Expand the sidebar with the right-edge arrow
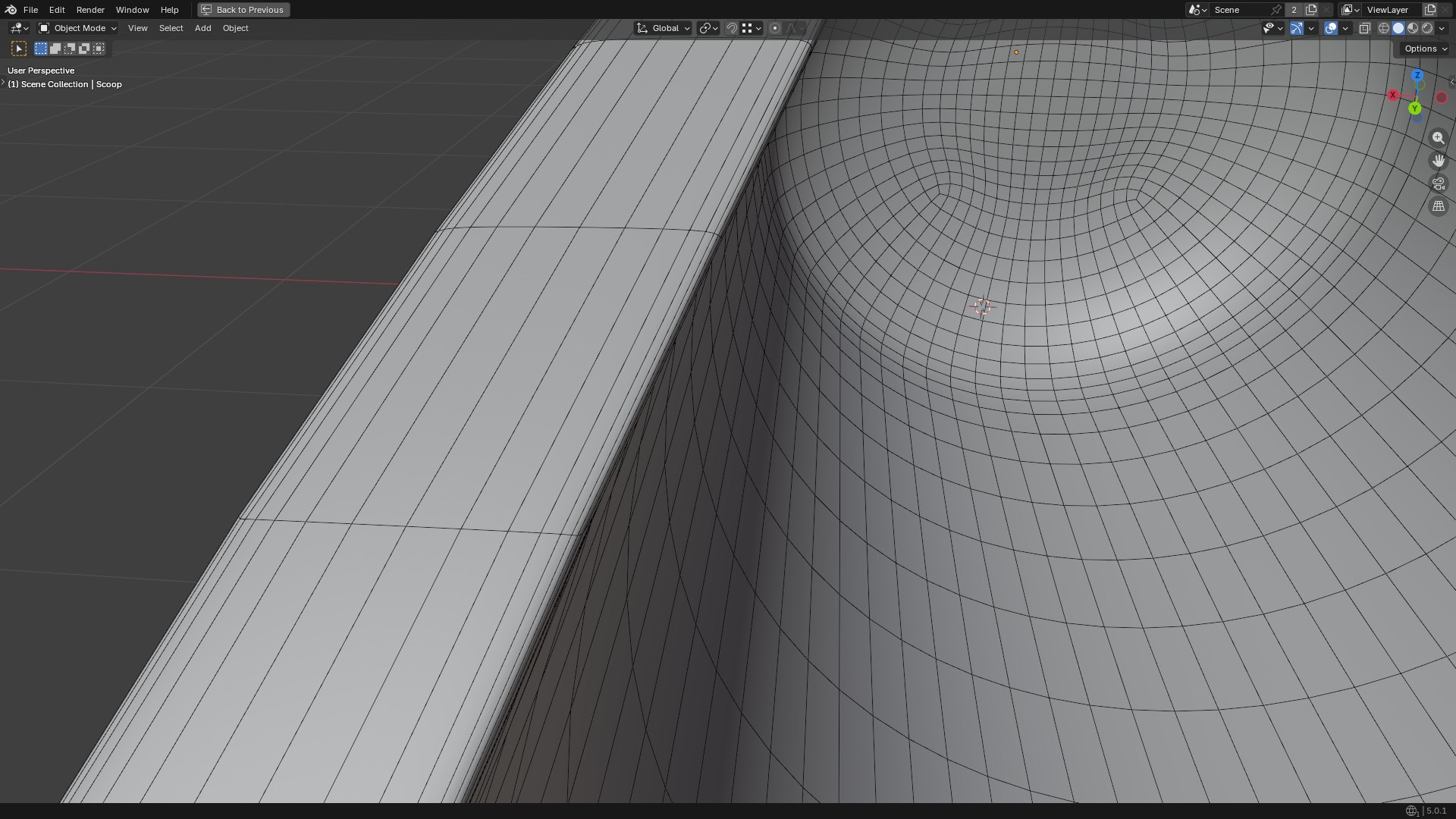 tap(1452, 82)
